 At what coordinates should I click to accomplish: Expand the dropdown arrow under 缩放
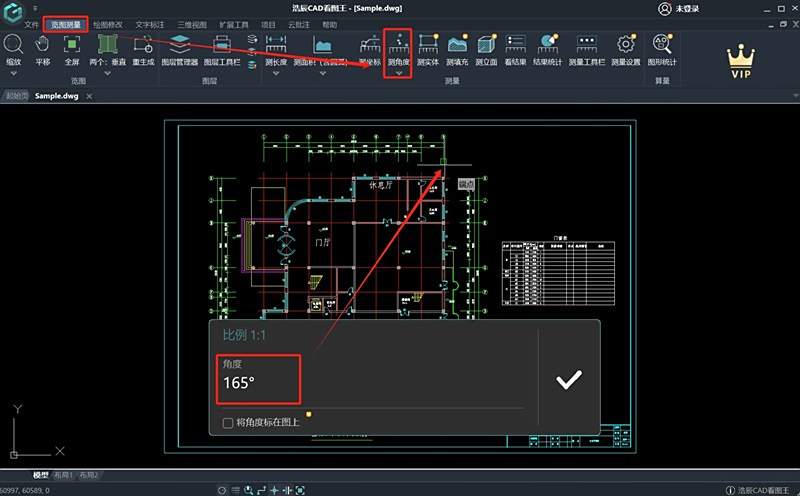coord(14,73)
